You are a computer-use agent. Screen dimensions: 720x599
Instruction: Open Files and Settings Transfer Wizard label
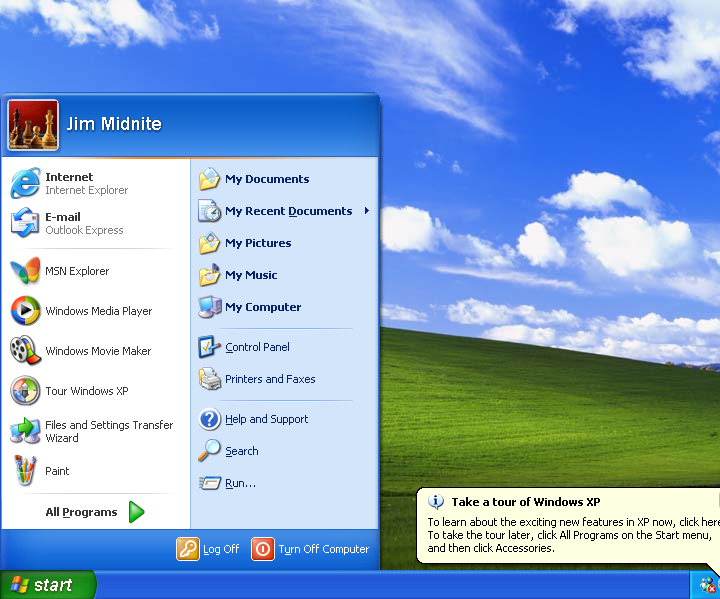109,431
